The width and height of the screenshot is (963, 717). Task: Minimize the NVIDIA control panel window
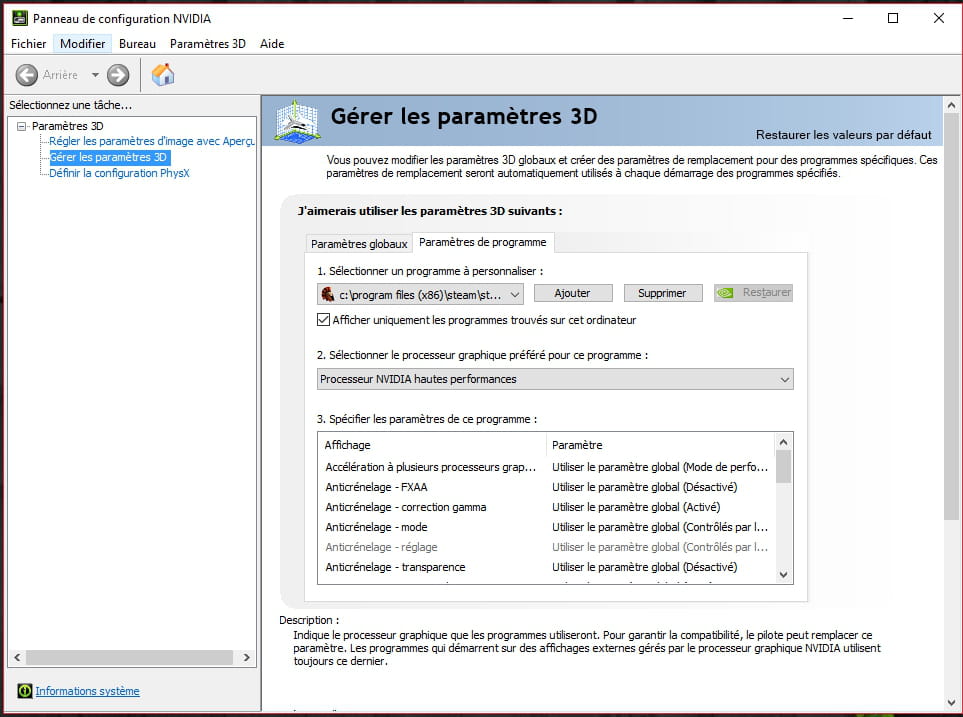tap(848, 18)
